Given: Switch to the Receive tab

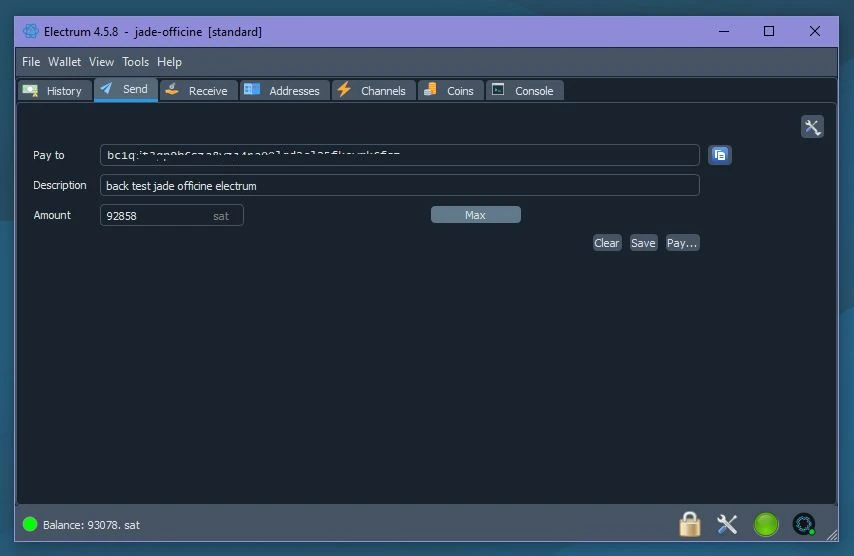Looking at the screenshot, I should (197, 91).
